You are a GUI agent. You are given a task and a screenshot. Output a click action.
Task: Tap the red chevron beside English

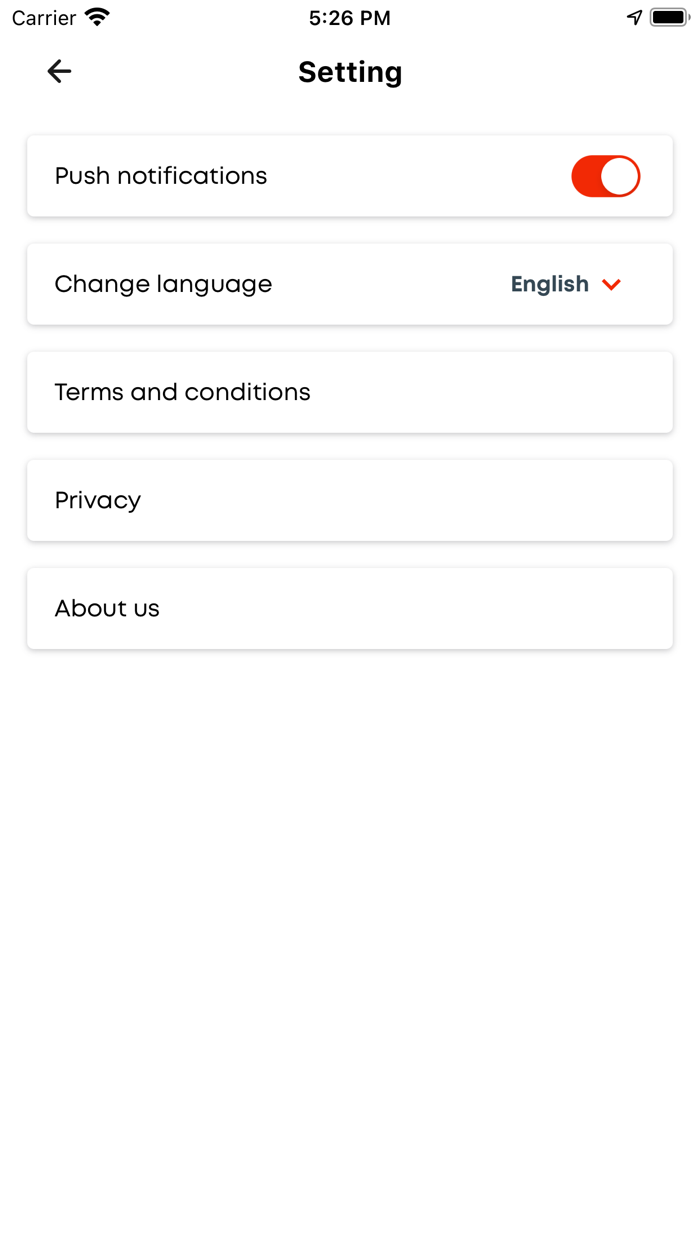tap(612, 285)
